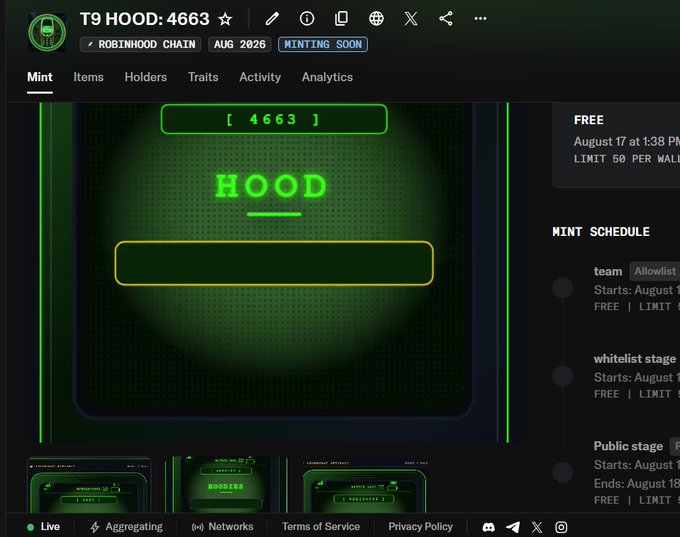680x537 pixels.
Task: Click the ROBINHOOD CHAIN badge
Action: (141, 44)
